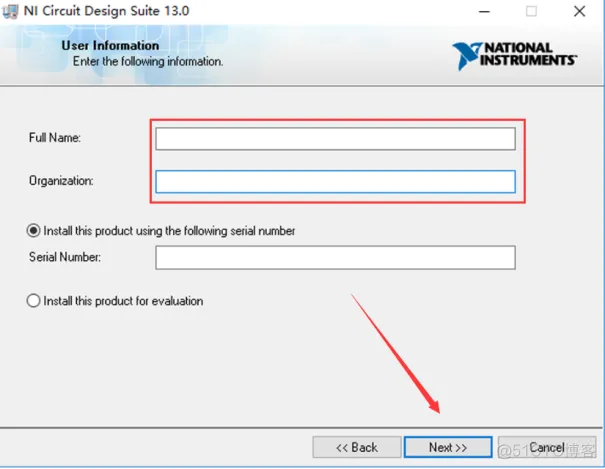Click the 'NI Circuit Design Suite 13.0' title
Screen dimensions: 605x469
pyautogui.click(x=106, y=11)
